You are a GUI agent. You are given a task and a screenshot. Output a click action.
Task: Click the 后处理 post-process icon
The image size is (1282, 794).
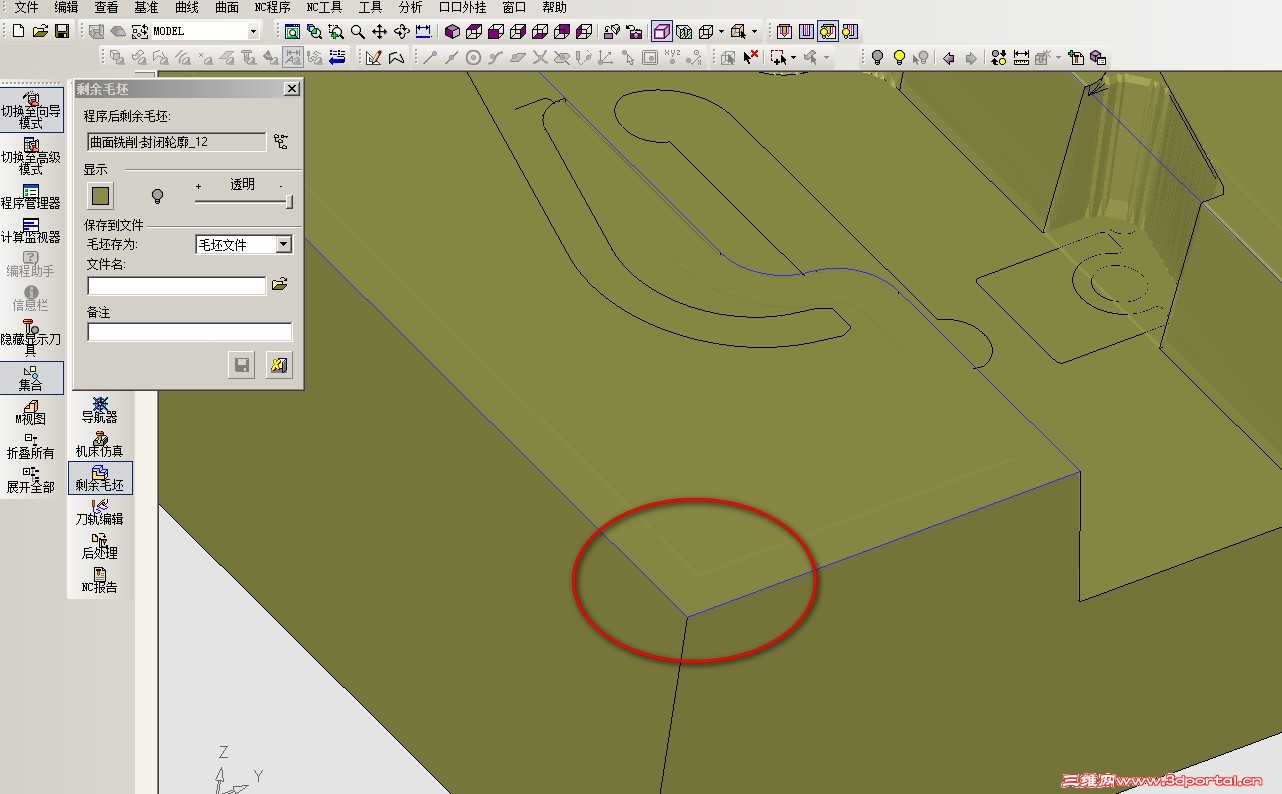pos(100,546)
